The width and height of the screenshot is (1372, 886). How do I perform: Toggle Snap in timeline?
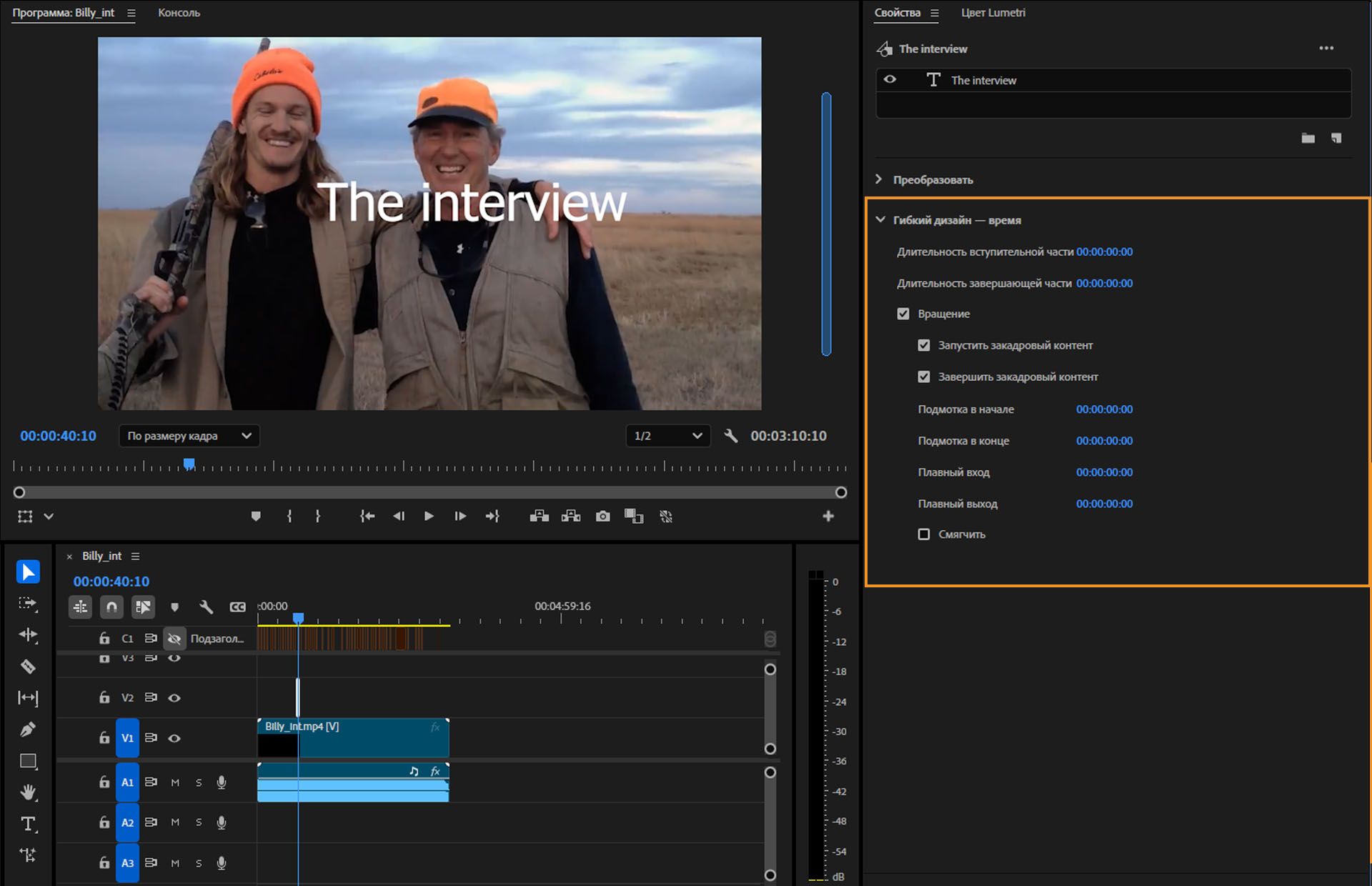pos(111,607)
